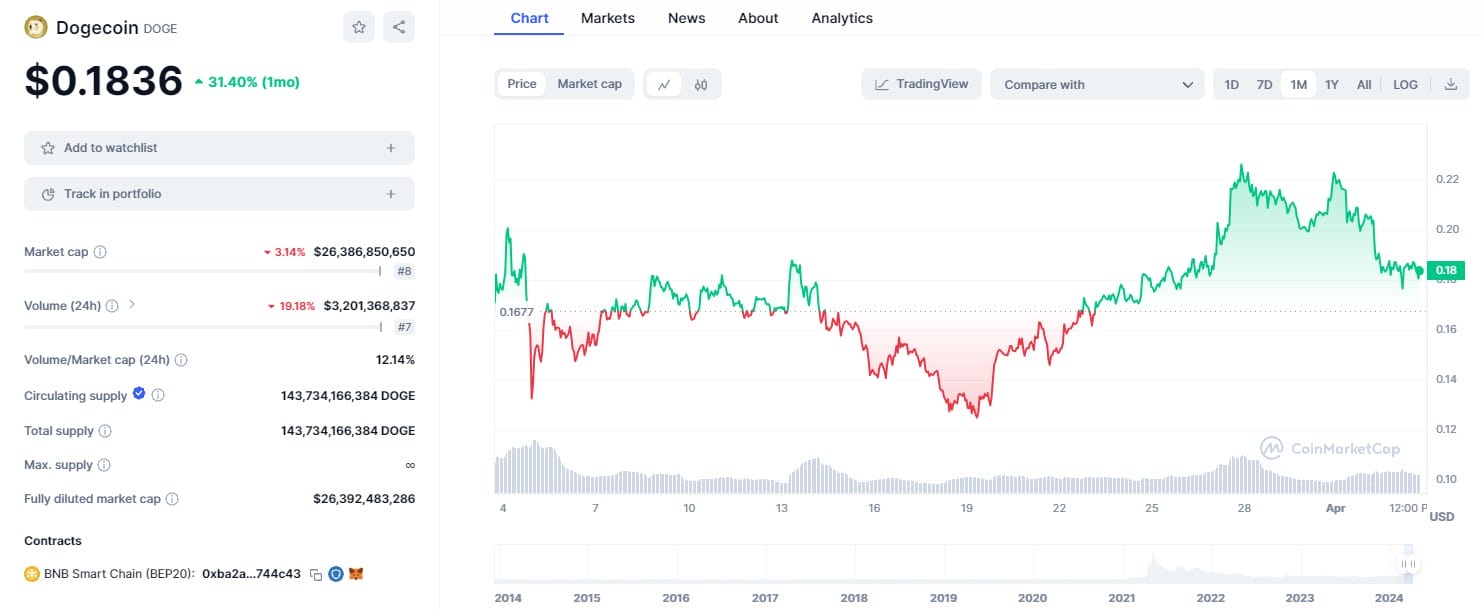Copy the BNB Smart Chain contract address
The height and width of the screenshot is (609, 1482).
316,574
